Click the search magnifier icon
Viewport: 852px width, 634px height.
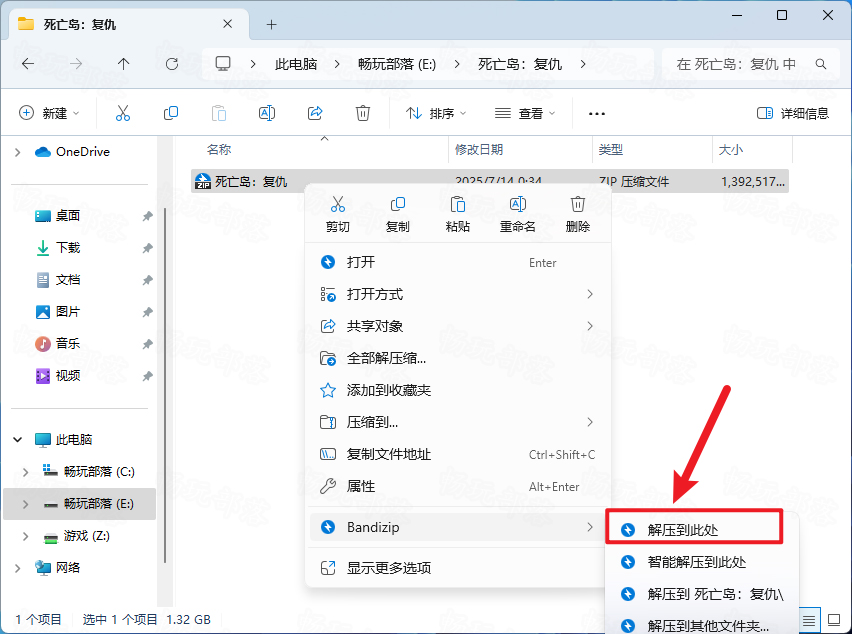[x=820, y=64]
